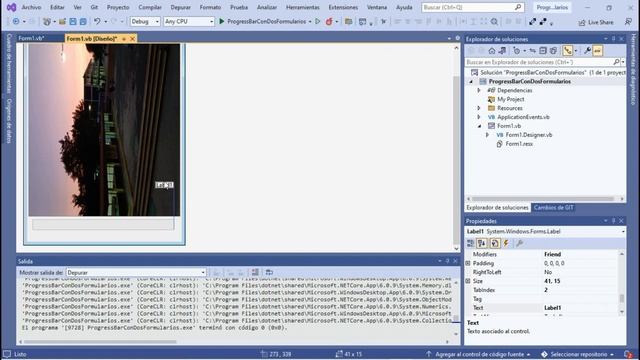Click the Open File folder icon in toolbar

pyautogui.click(x=62, y=22)
